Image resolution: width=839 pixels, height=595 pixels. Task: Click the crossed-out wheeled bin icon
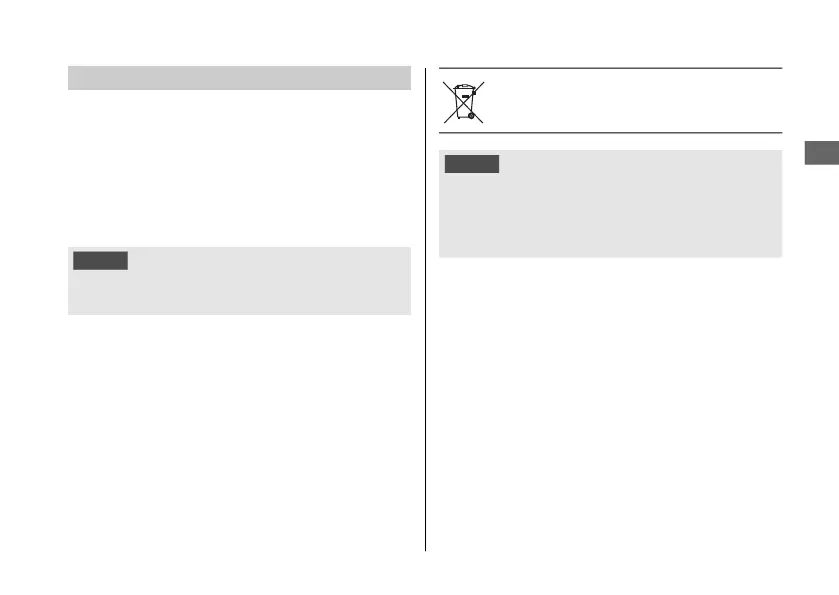463,101
